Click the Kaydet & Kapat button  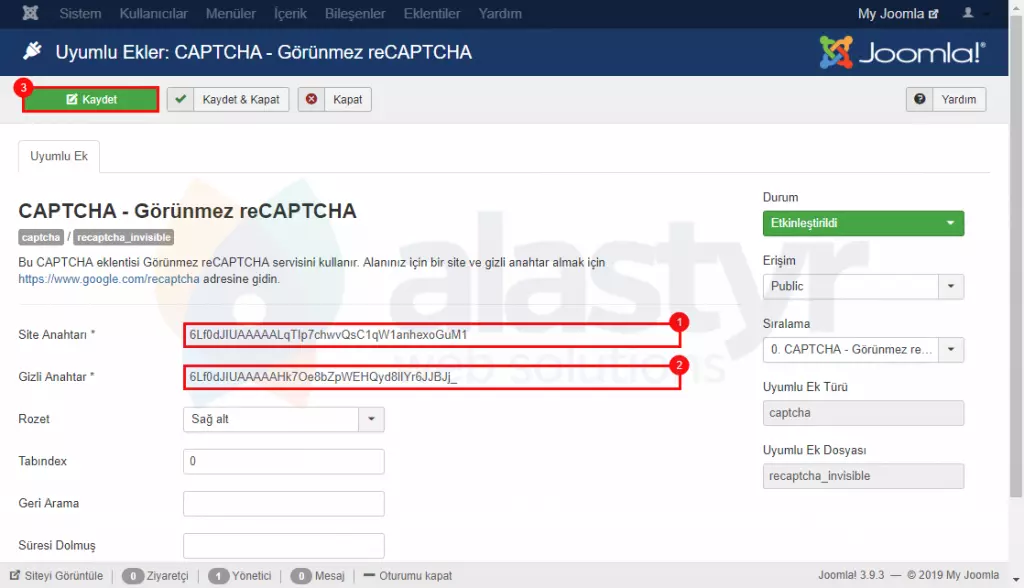(228, 99)
